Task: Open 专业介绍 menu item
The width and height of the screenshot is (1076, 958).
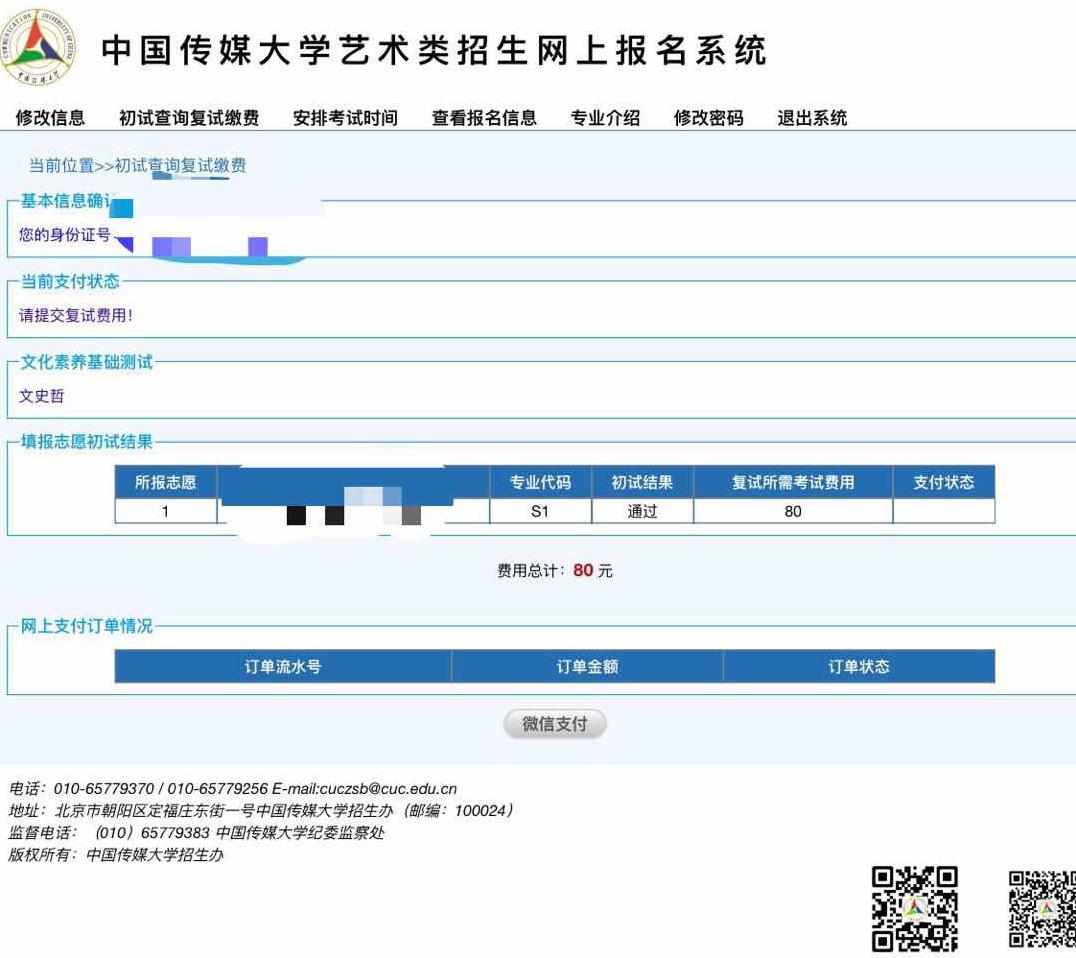Action: pos(605,118)
